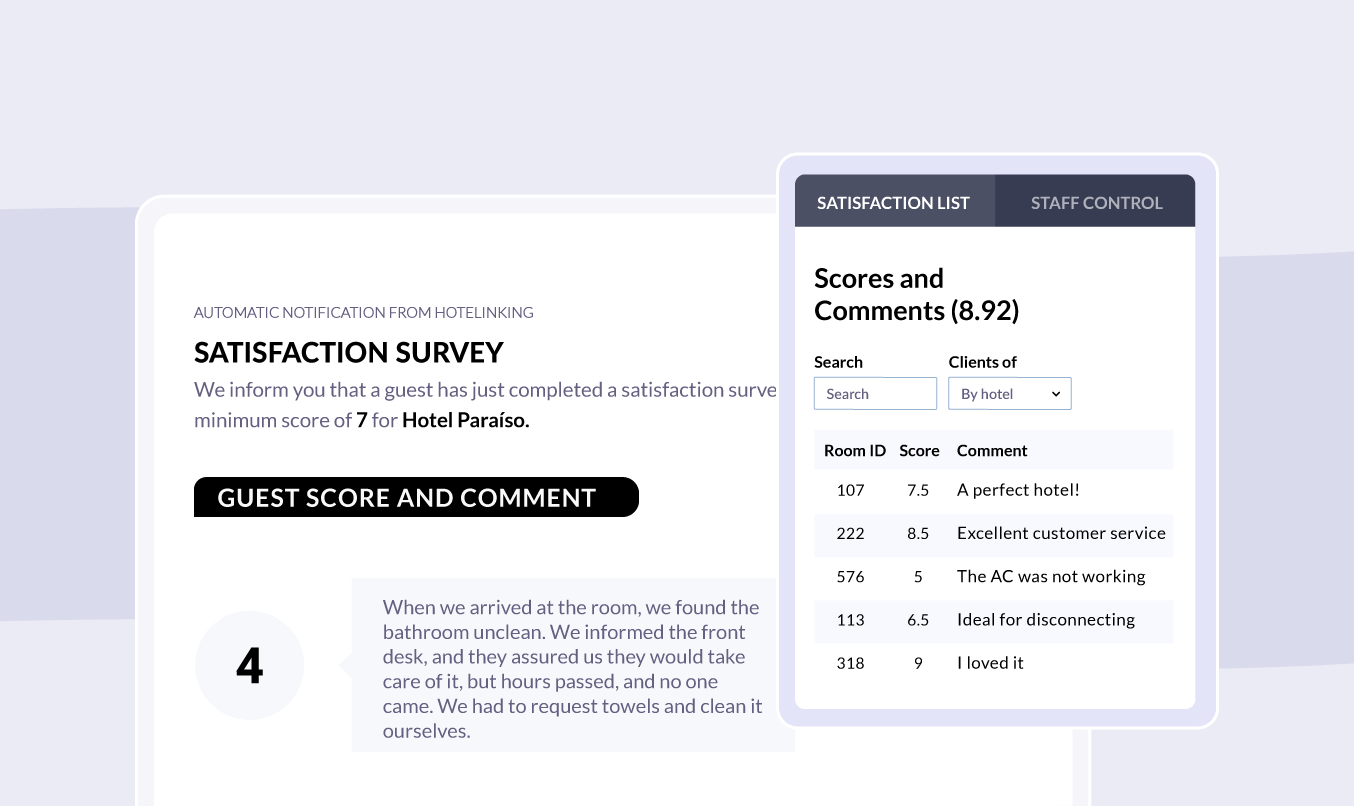This screenshot has width=1354, height=806.
Task: Click the 8.5 score for room 222
Action: tap(918, 533)
